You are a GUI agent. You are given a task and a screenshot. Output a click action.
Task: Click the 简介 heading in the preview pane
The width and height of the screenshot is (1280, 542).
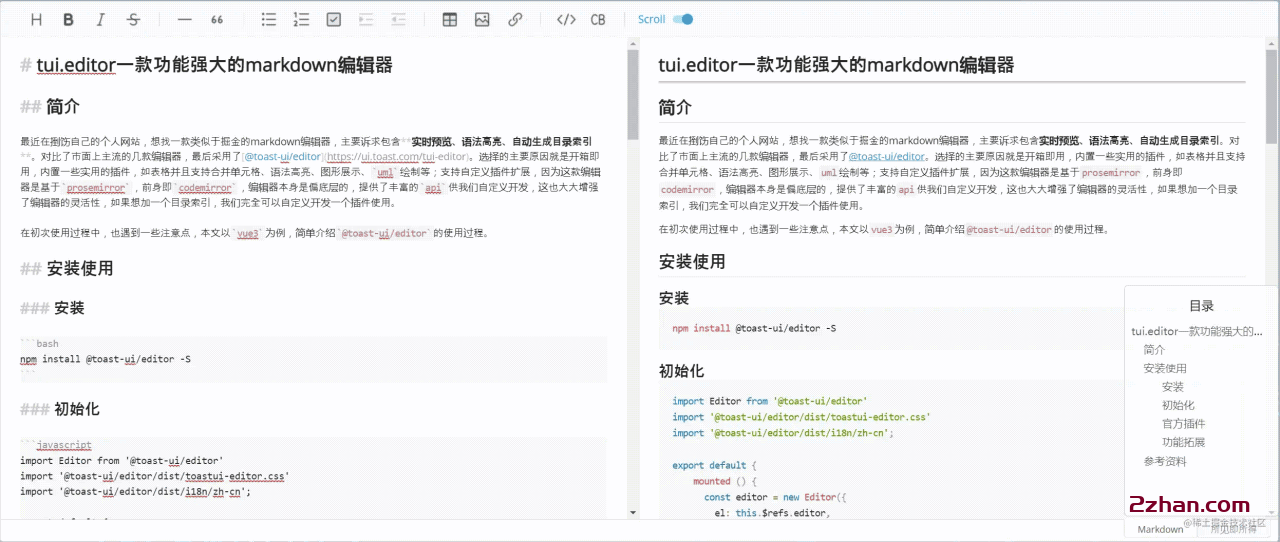(x=675, y=107)
